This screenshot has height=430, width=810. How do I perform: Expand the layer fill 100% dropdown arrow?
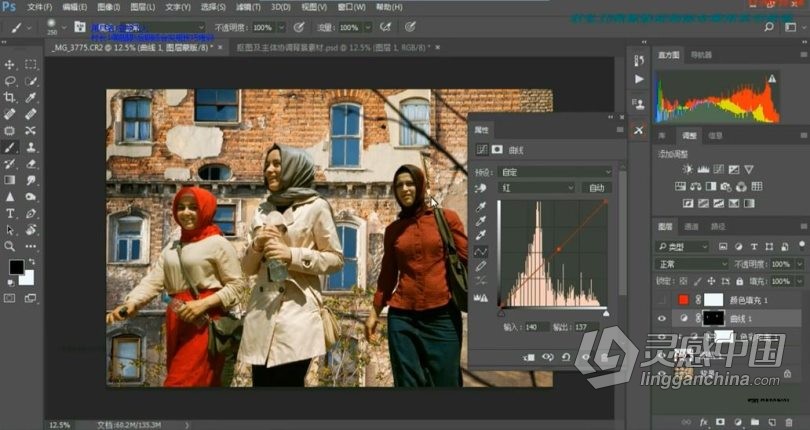coord(799,281)
